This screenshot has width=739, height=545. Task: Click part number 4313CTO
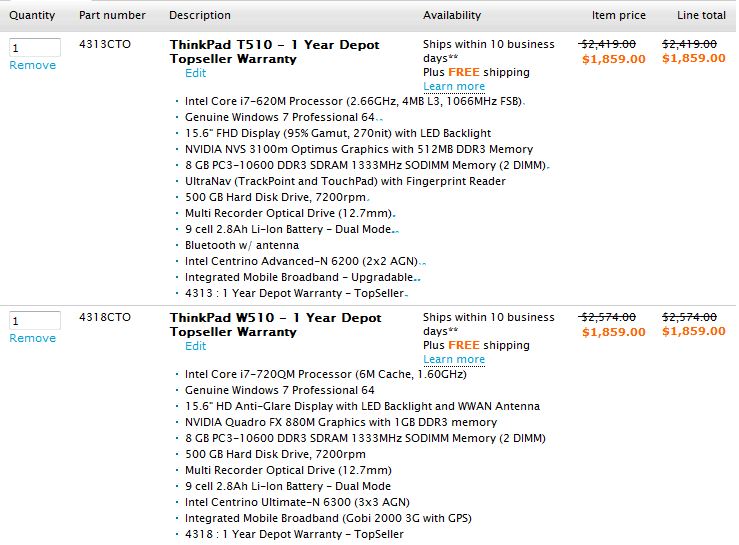pyautogui.click(x=105, y=44)
